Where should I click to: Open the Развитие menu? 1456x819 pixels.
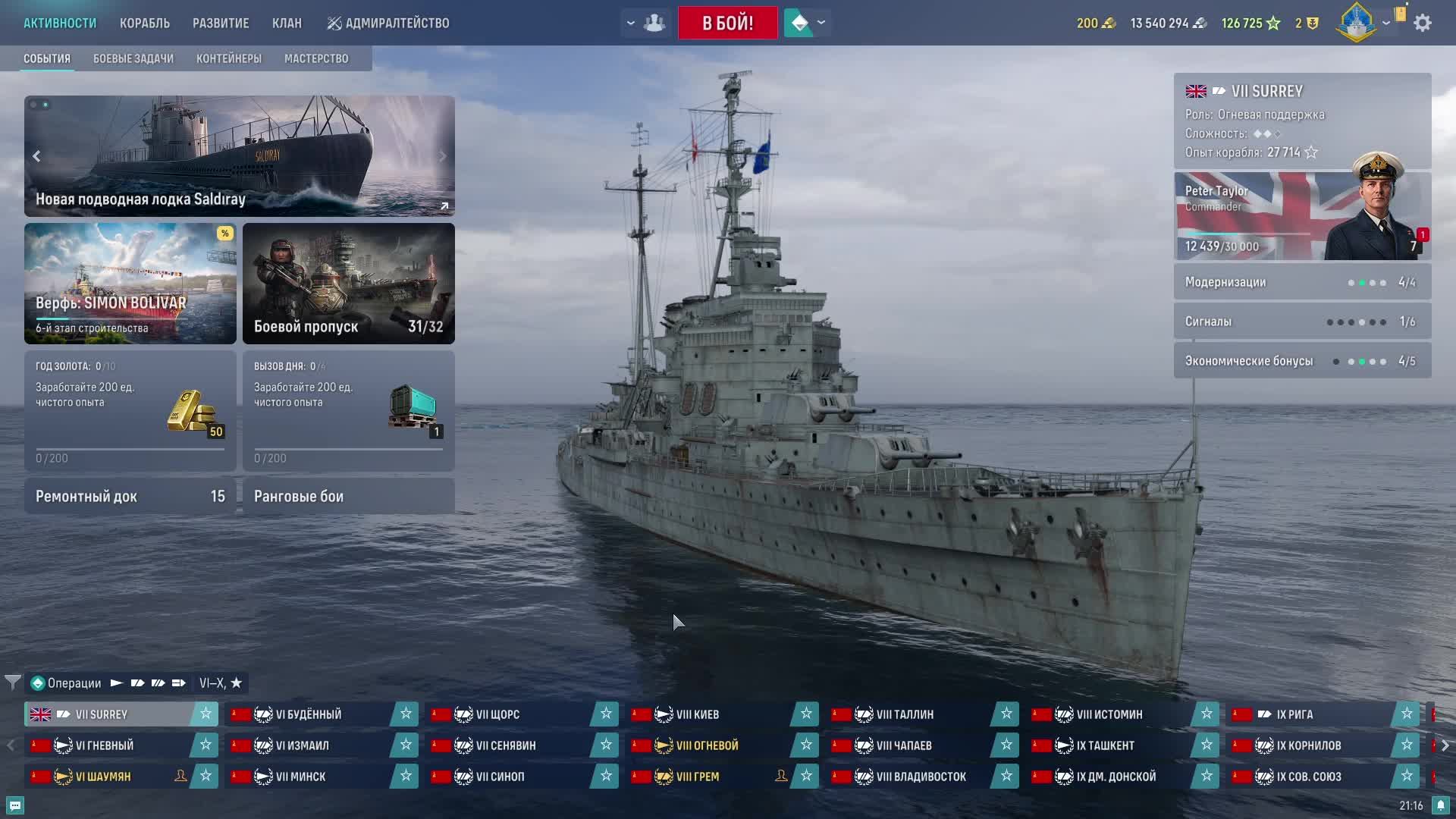click(x=221, y=23)
